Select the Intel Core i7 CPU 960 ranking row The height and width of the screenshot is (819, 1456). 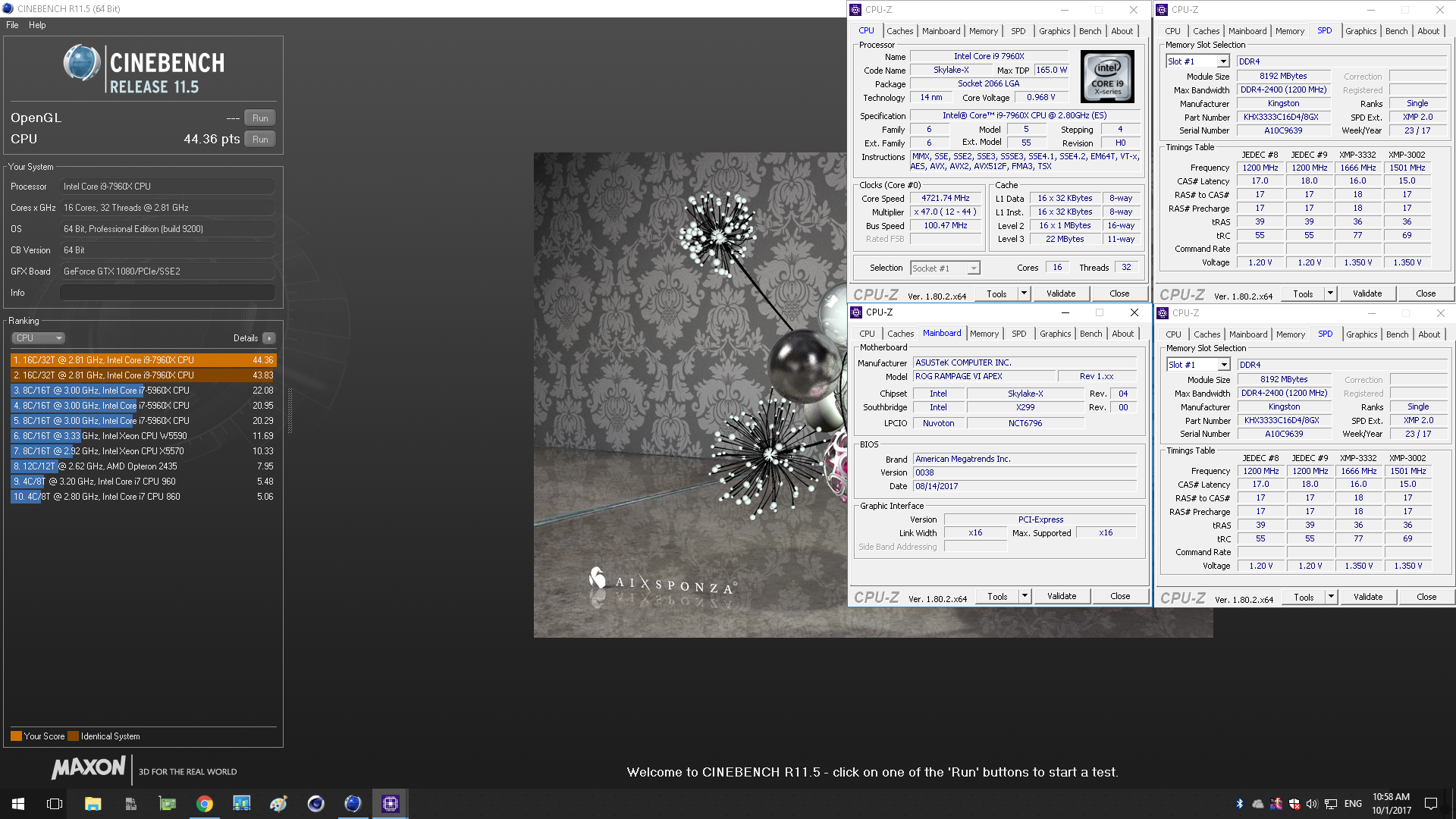point(143,482)
